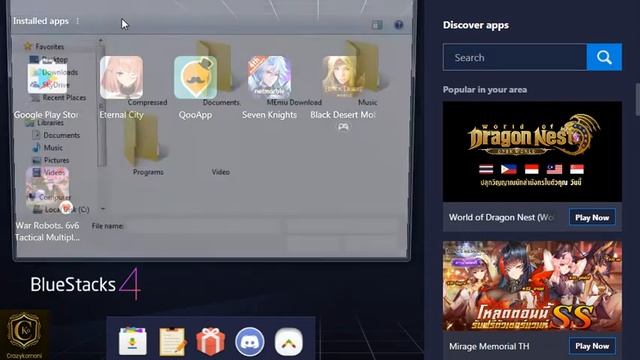The image size is (640, 360).
Task: Click the Popular in your area heading
Action: 485,89
